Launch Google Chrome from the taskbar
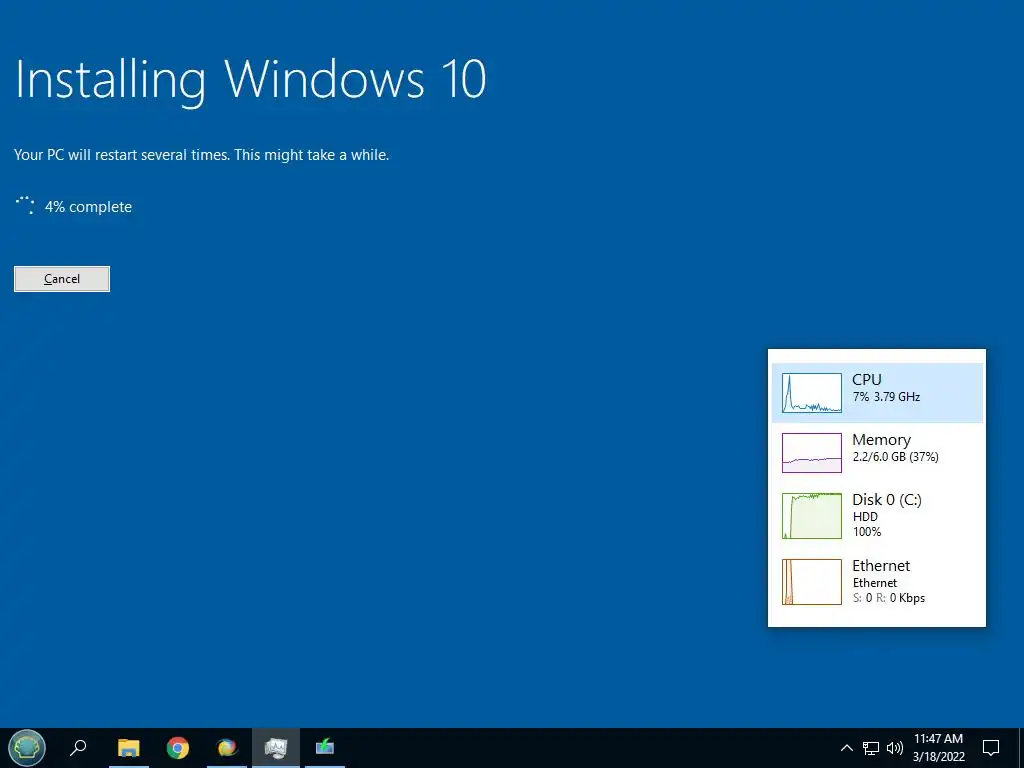This screenshot has height=768, width=1024. click(x=178, y=747)
